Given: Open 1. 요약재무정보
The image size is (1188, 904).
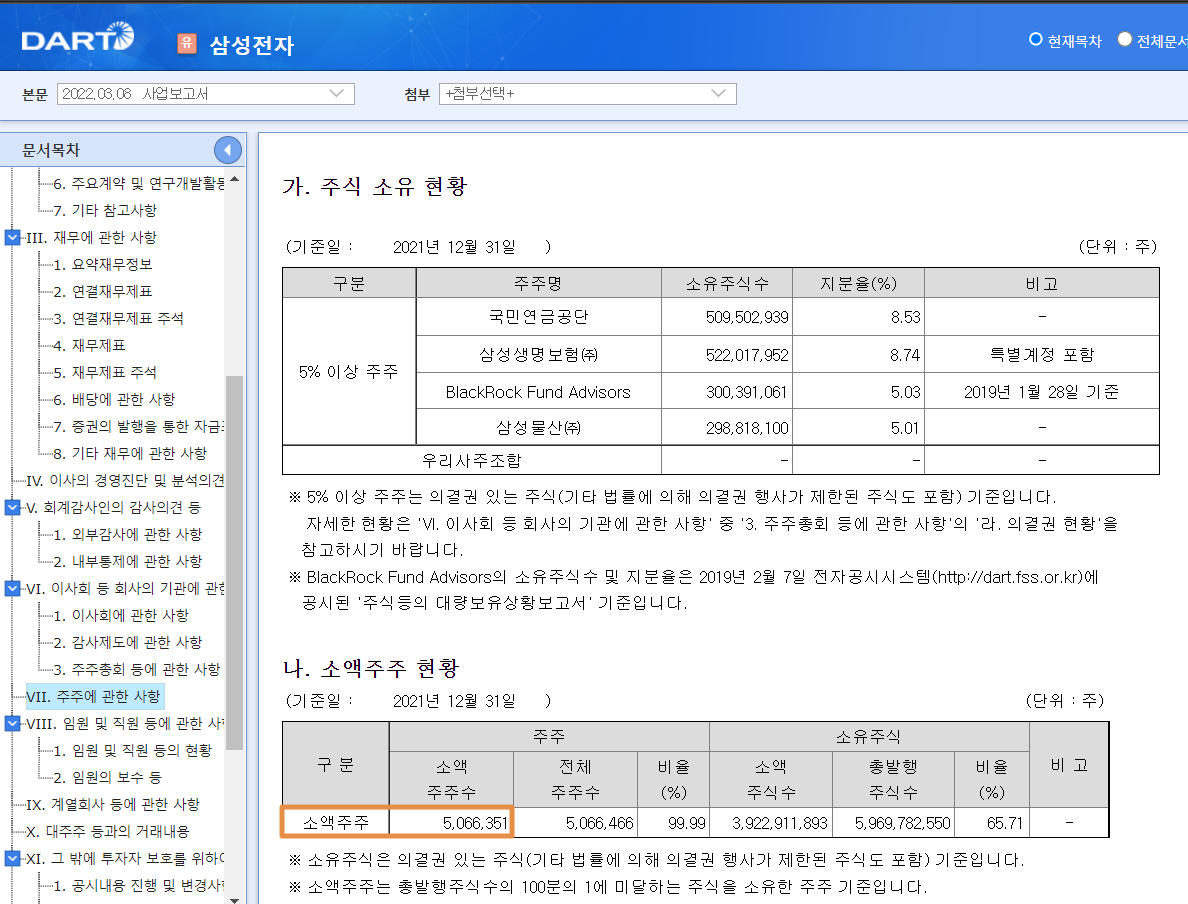Looking at the screenshot, I should (102, 264).
